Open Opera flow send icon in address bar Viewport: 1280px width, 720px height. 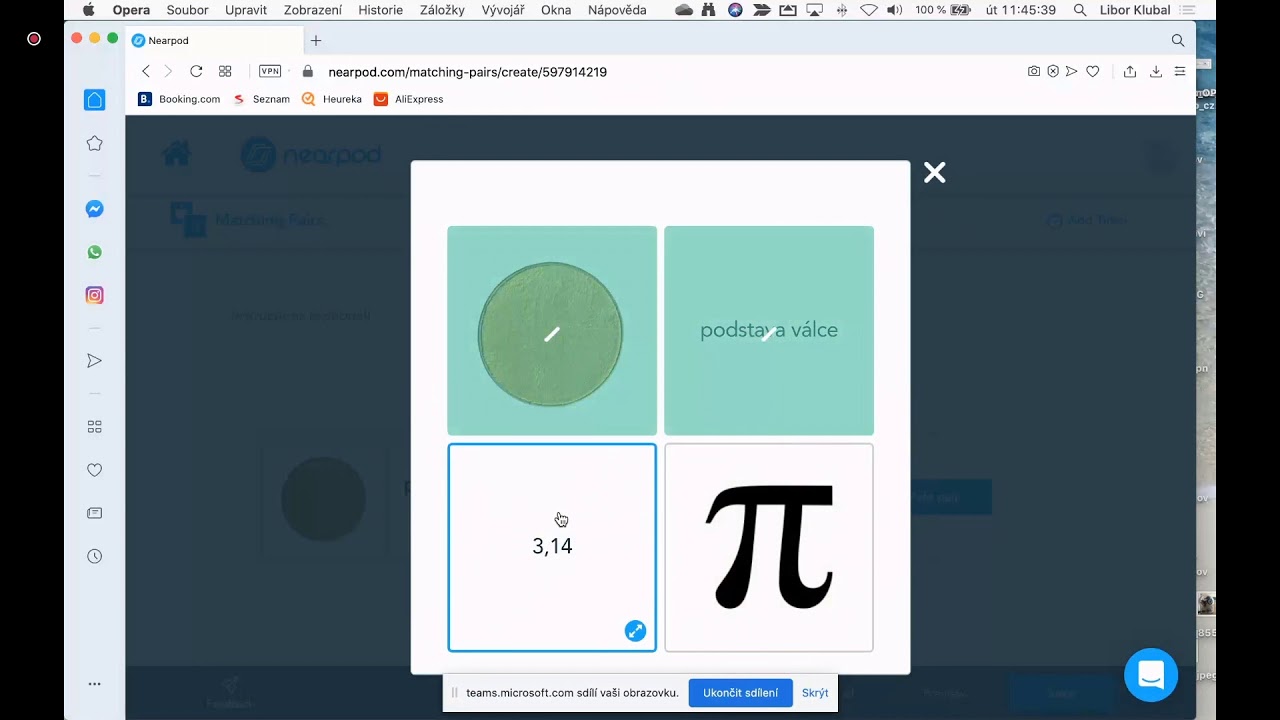coord(1071,71)
